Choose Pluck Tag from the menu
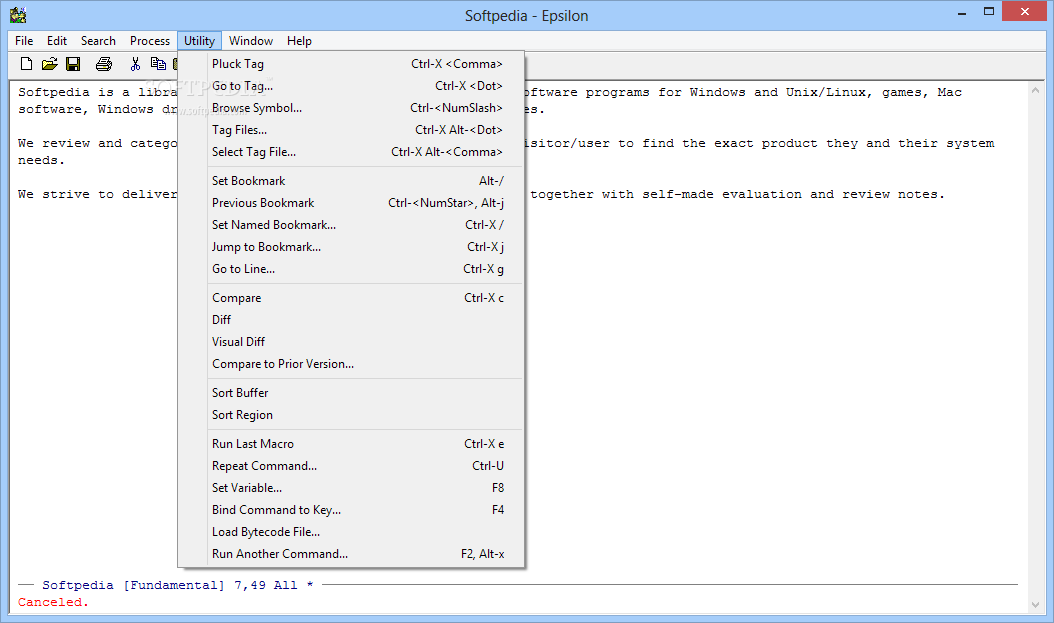The height and width of the screenshot is (623, 1054). tap(351, 64)
